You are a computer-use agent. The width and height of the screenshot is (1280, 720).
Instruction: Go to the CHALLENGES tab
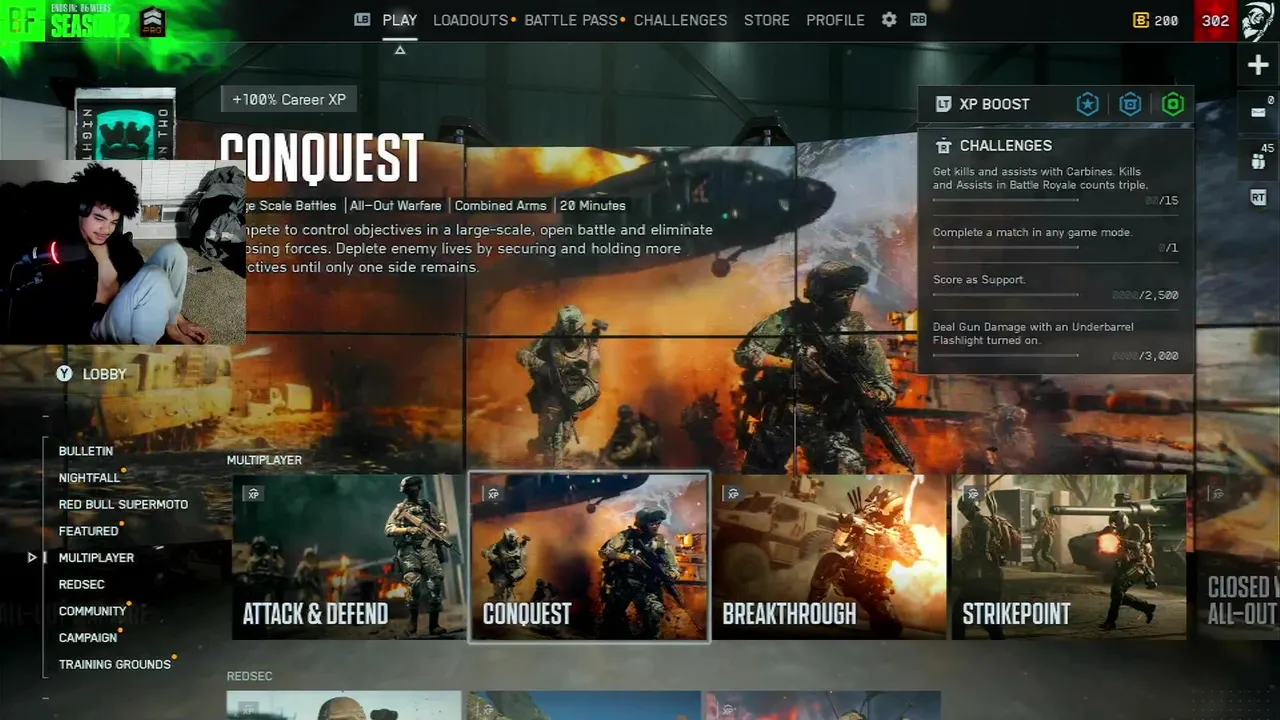(680, 20)
